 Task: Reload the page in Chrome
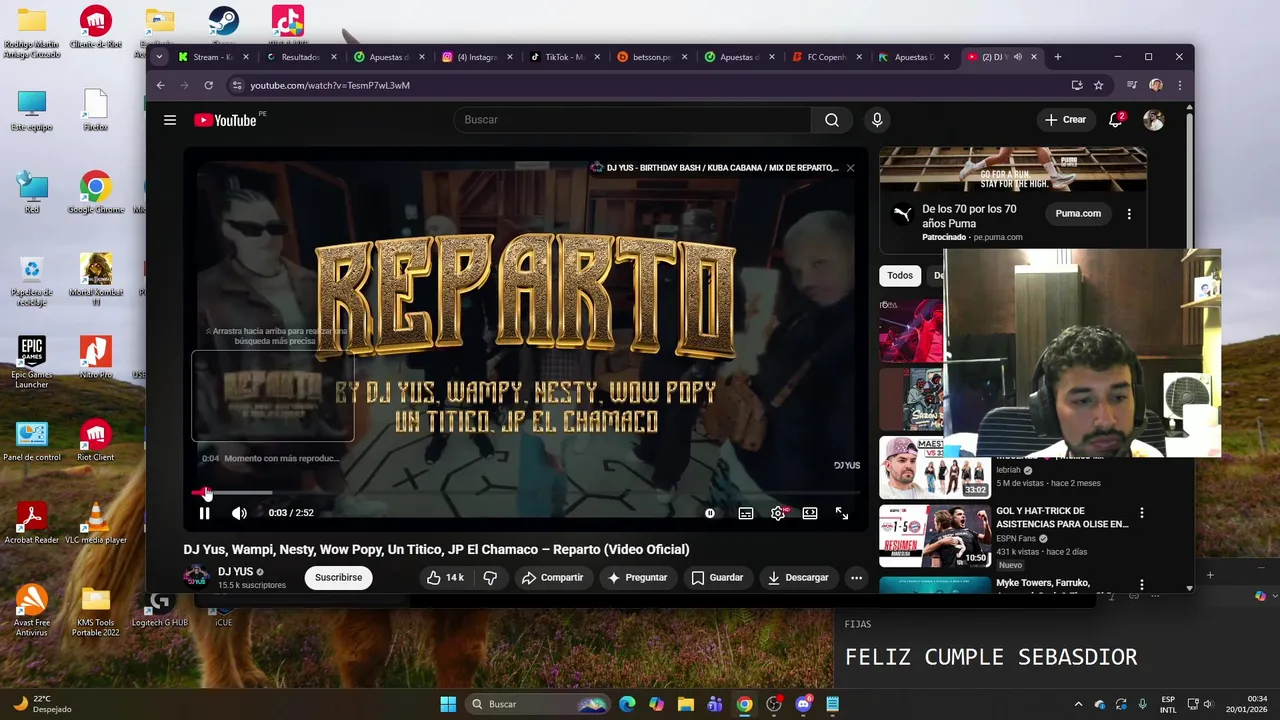(x=209, y=85)
